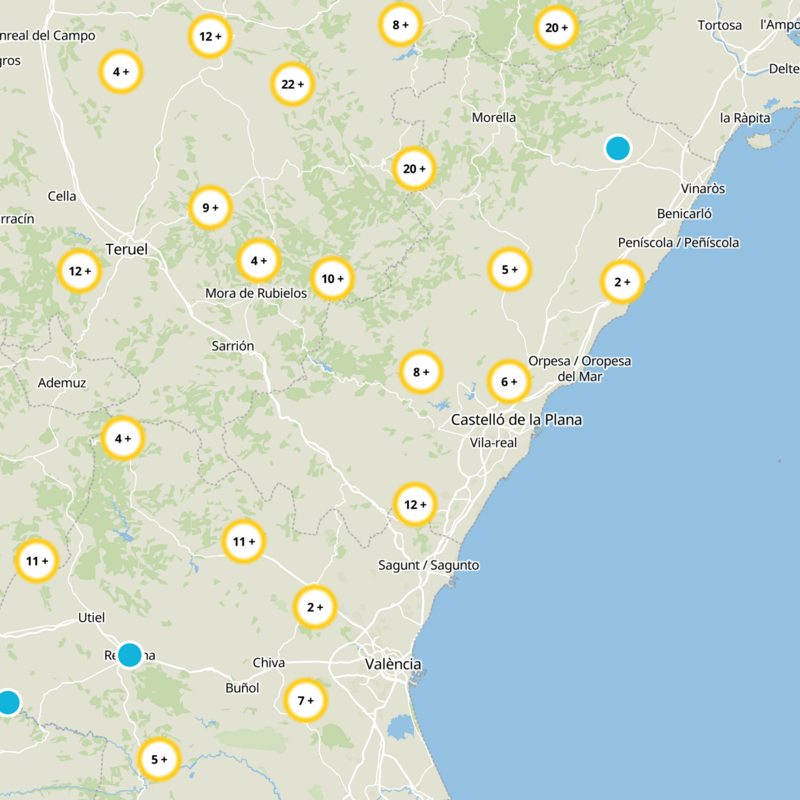Open the 4 + cluster south of Ademuz
The image size is (800, 800).
coord(123,438)
